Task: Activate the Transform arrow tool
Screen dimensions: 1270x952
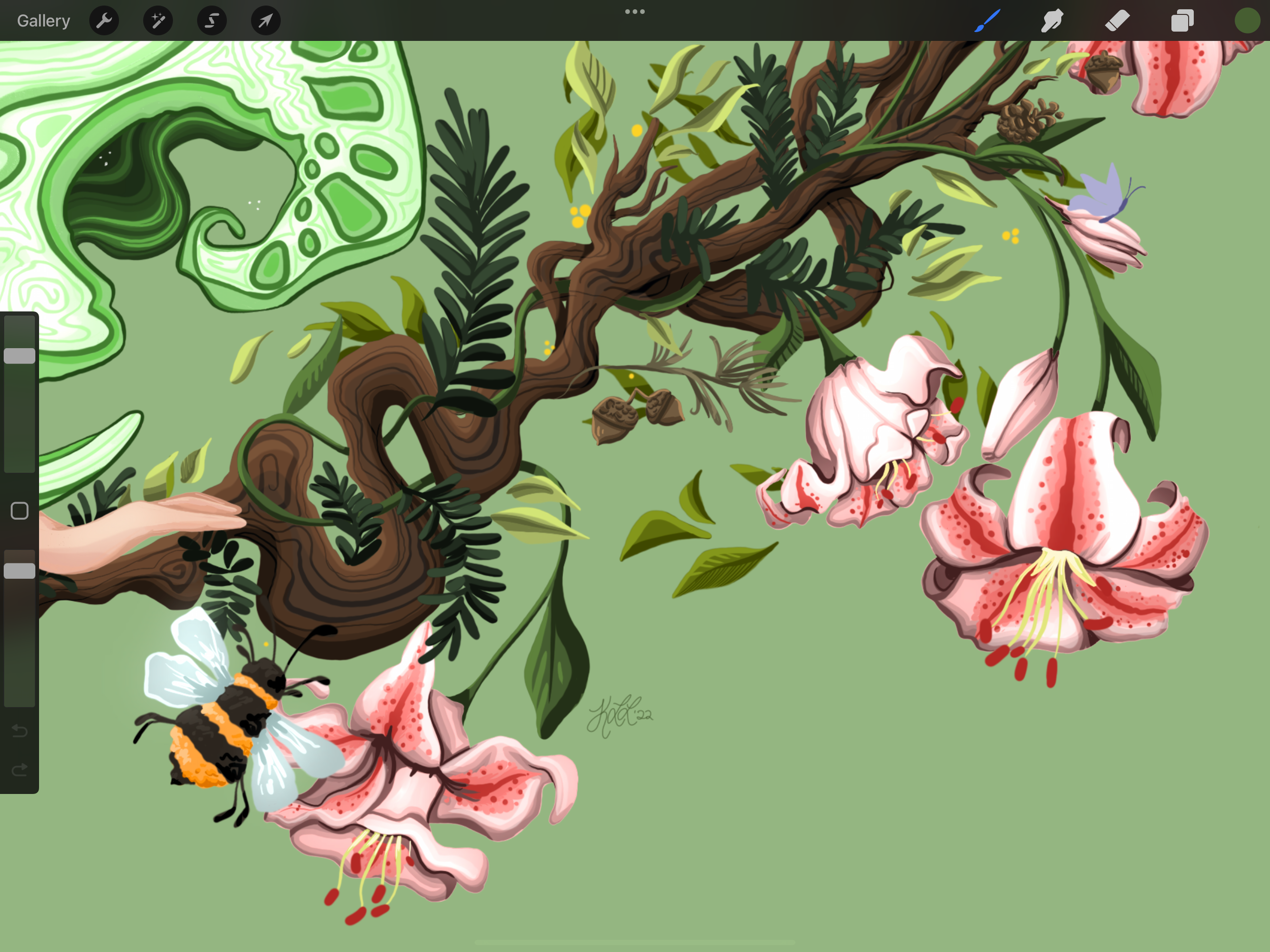Action: pyautogui.click(x=266, y=21)
